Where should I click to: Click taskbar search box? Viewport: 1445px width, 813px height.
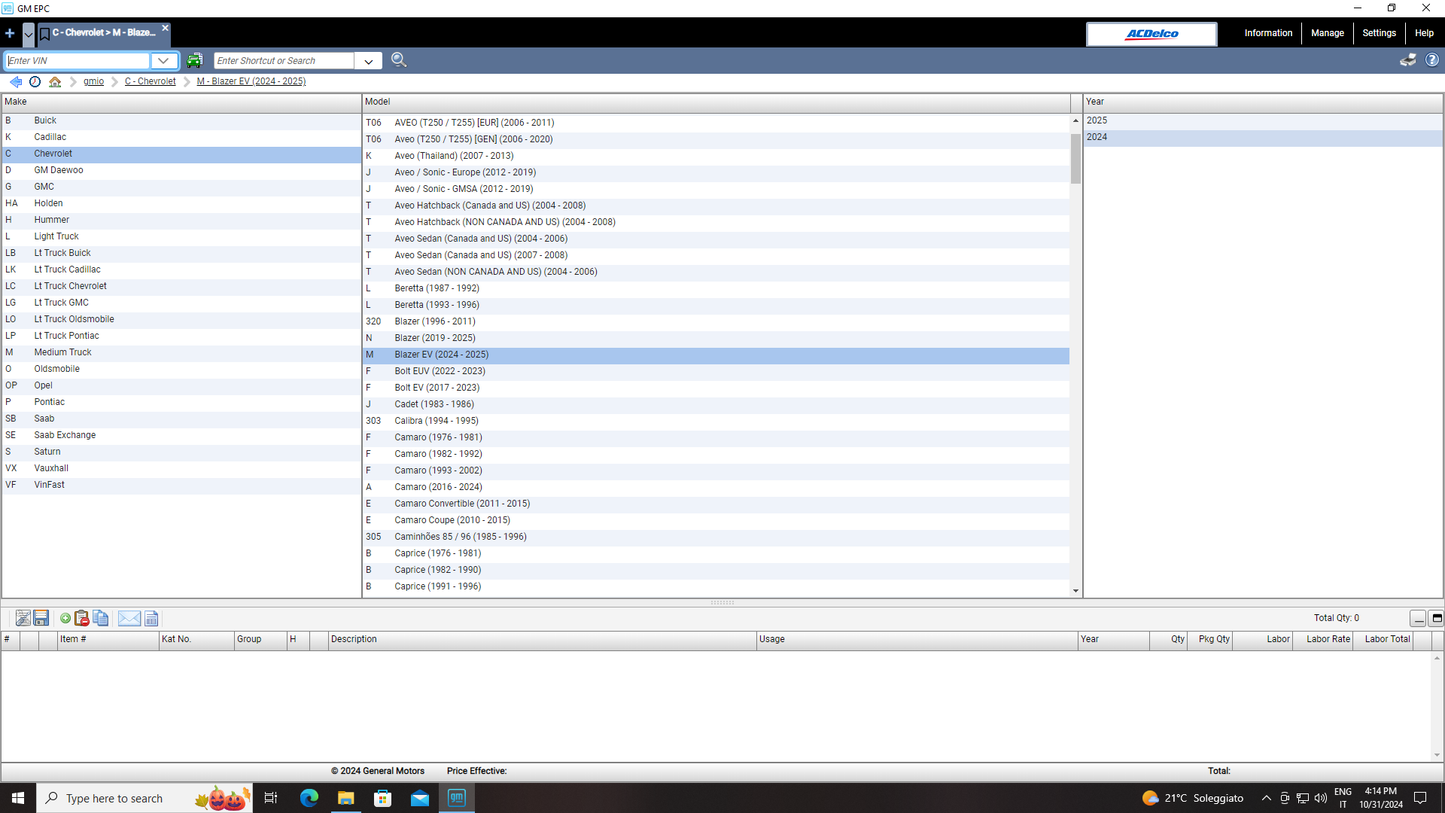click(x=144, y=798)
